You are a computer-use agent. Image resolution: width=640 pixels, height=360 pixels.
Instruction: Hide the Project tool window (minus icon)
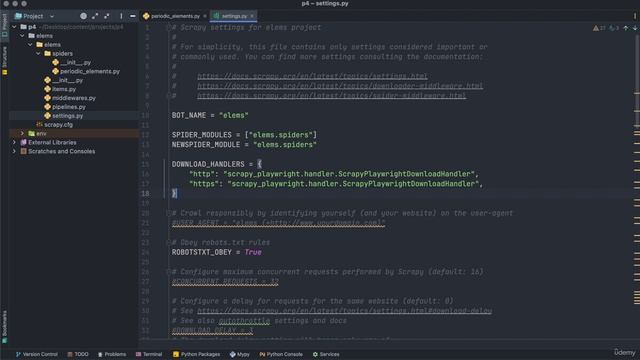[x=133, y=16]
